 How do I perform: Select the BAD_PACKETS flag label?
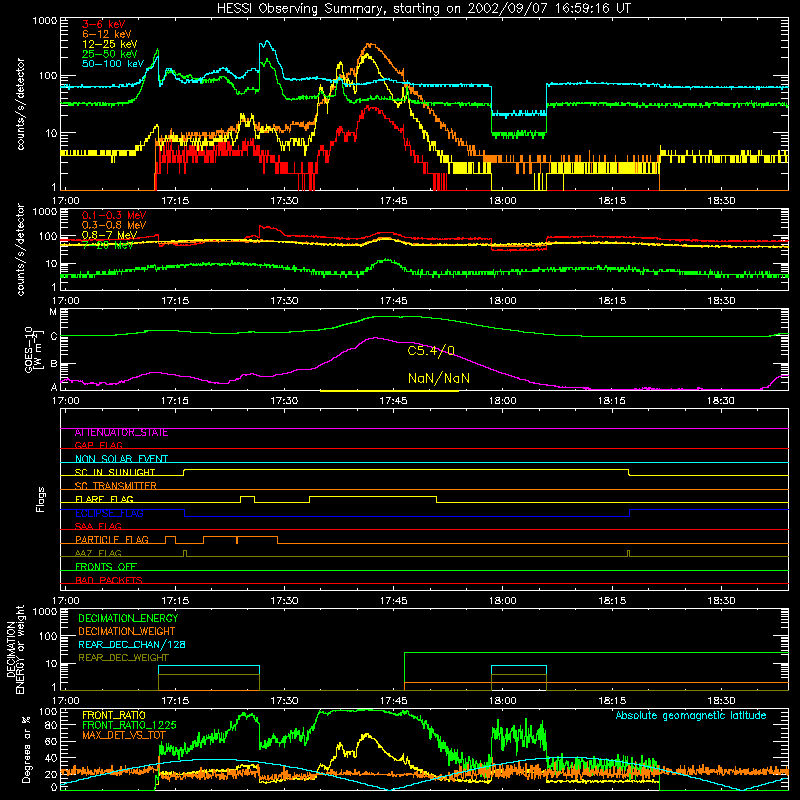109,580
